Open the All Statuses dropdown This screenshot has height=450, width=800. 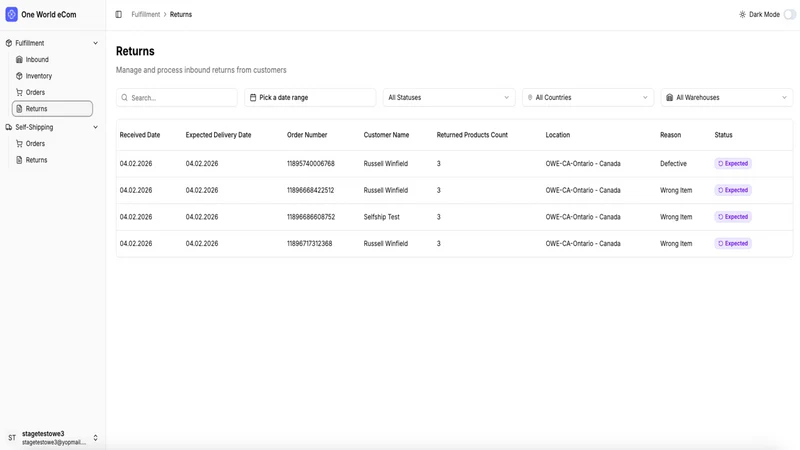click(449, 97)
